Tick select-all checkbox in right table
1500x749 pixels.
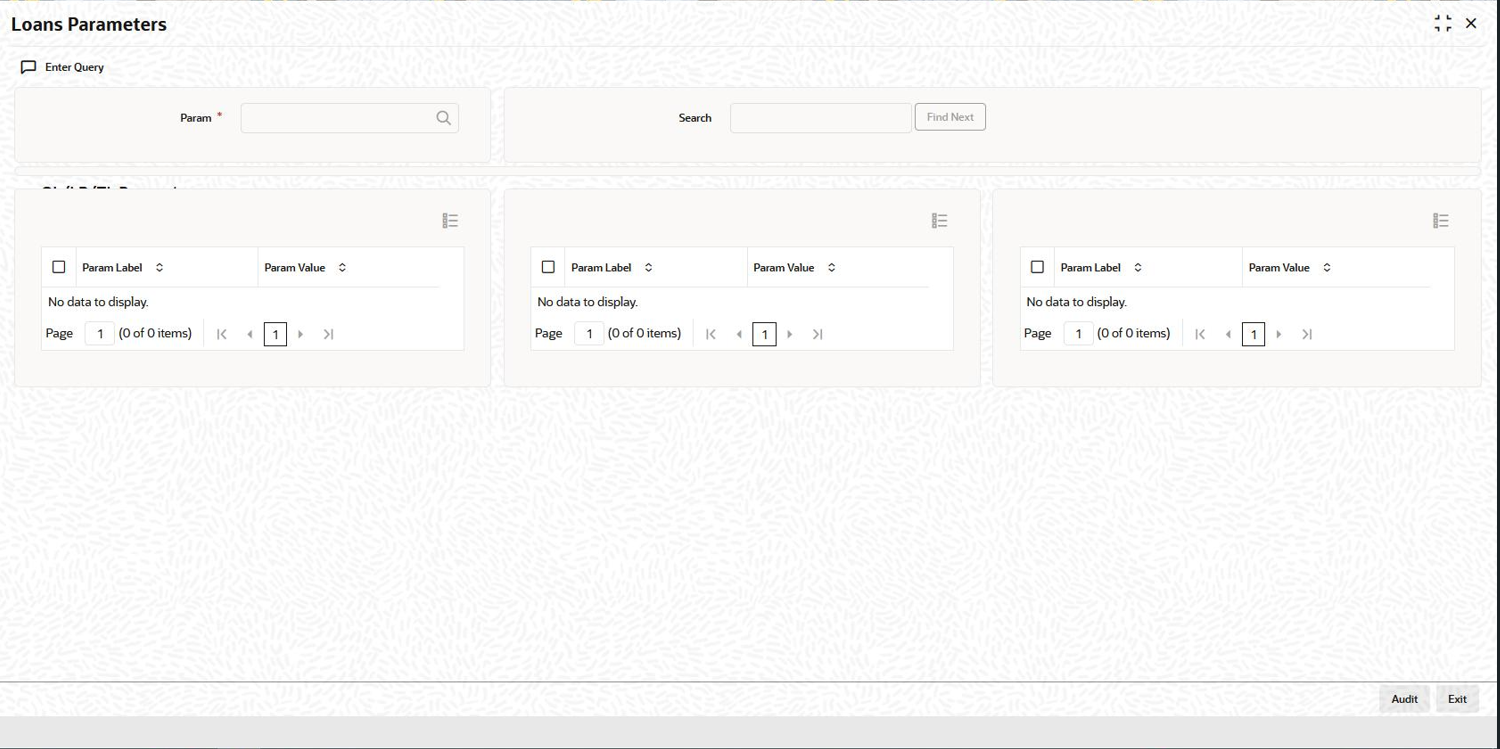tap(1037, 267)
